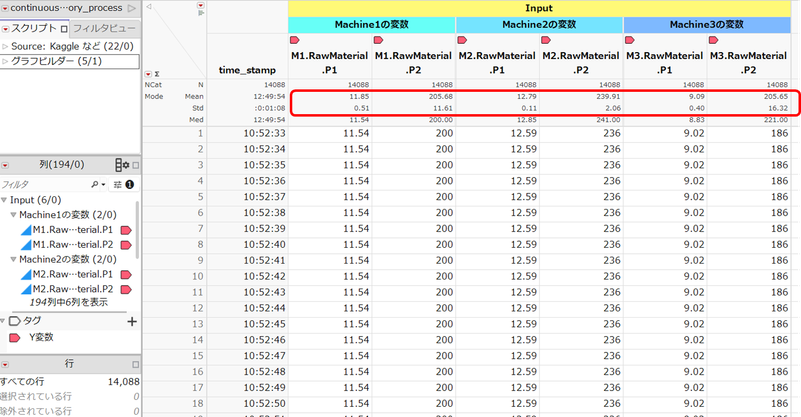Add a new tag with plus button
The width and height of the screenshot is (801, 417).
[x=132, y=321]
